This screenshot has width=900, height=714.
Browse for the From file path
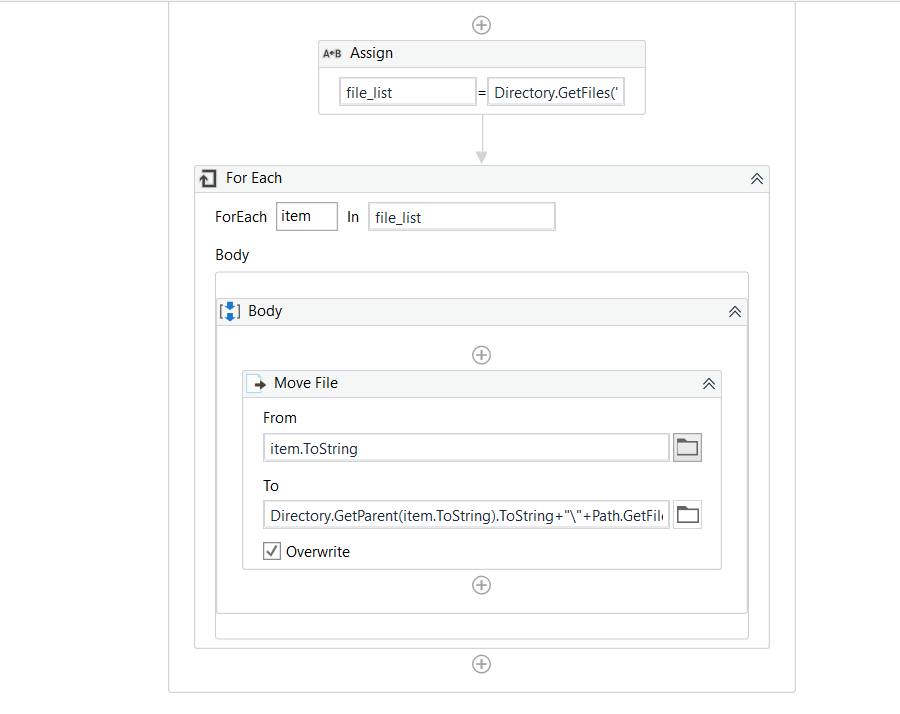point(687,448)
